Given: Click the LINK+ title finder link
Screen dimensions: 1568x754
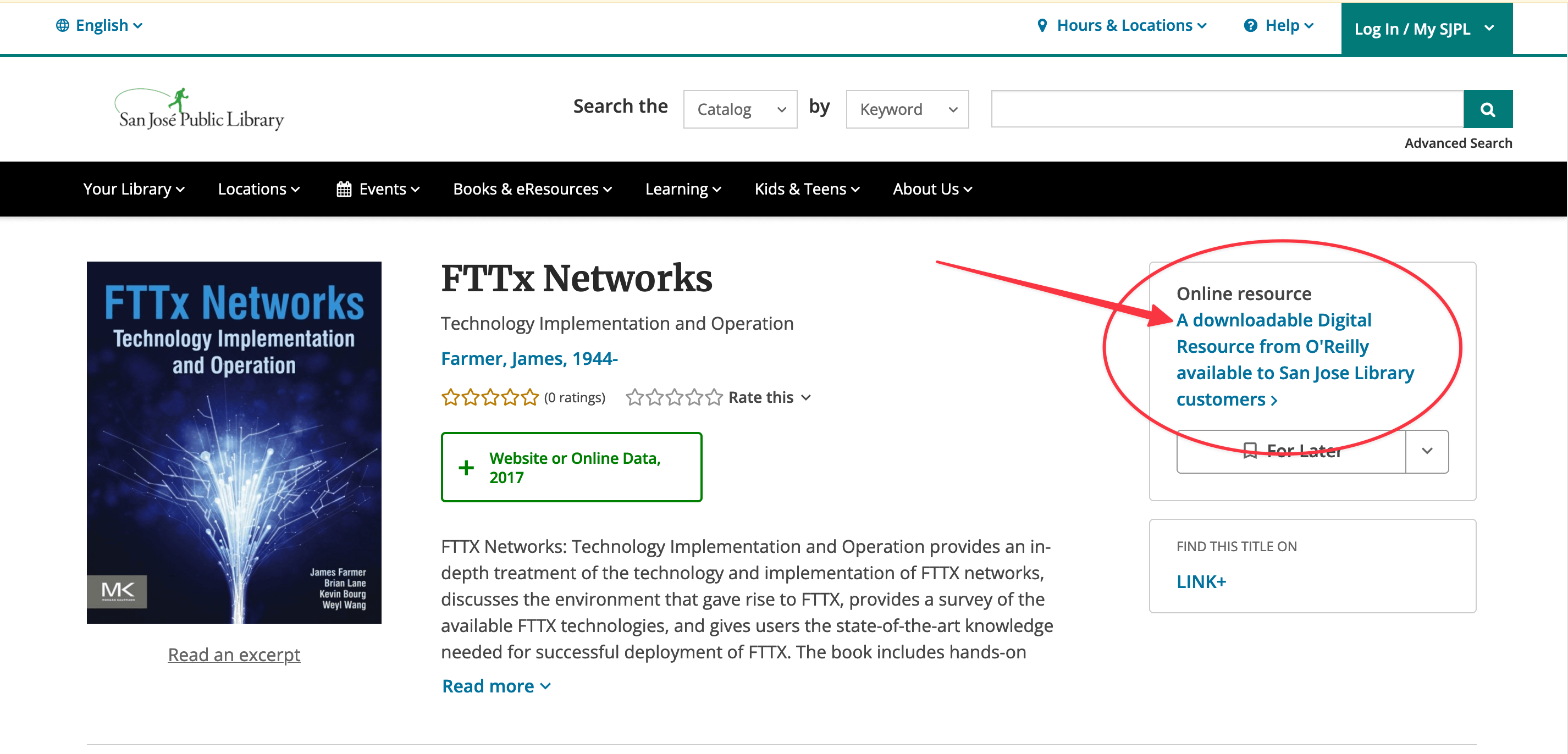Looking at the screenshot, I should [1201, 582].
